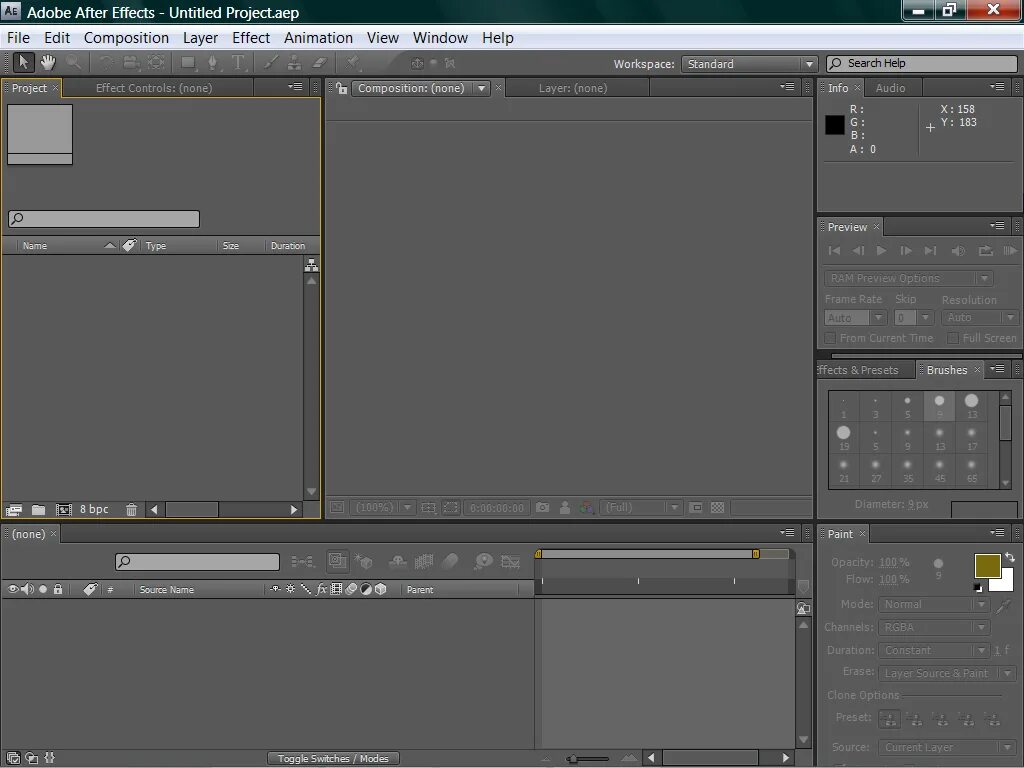This screenshot has height=768, width=1024.
Task: Switch to the Audio tab
Action: coord(890,88)
